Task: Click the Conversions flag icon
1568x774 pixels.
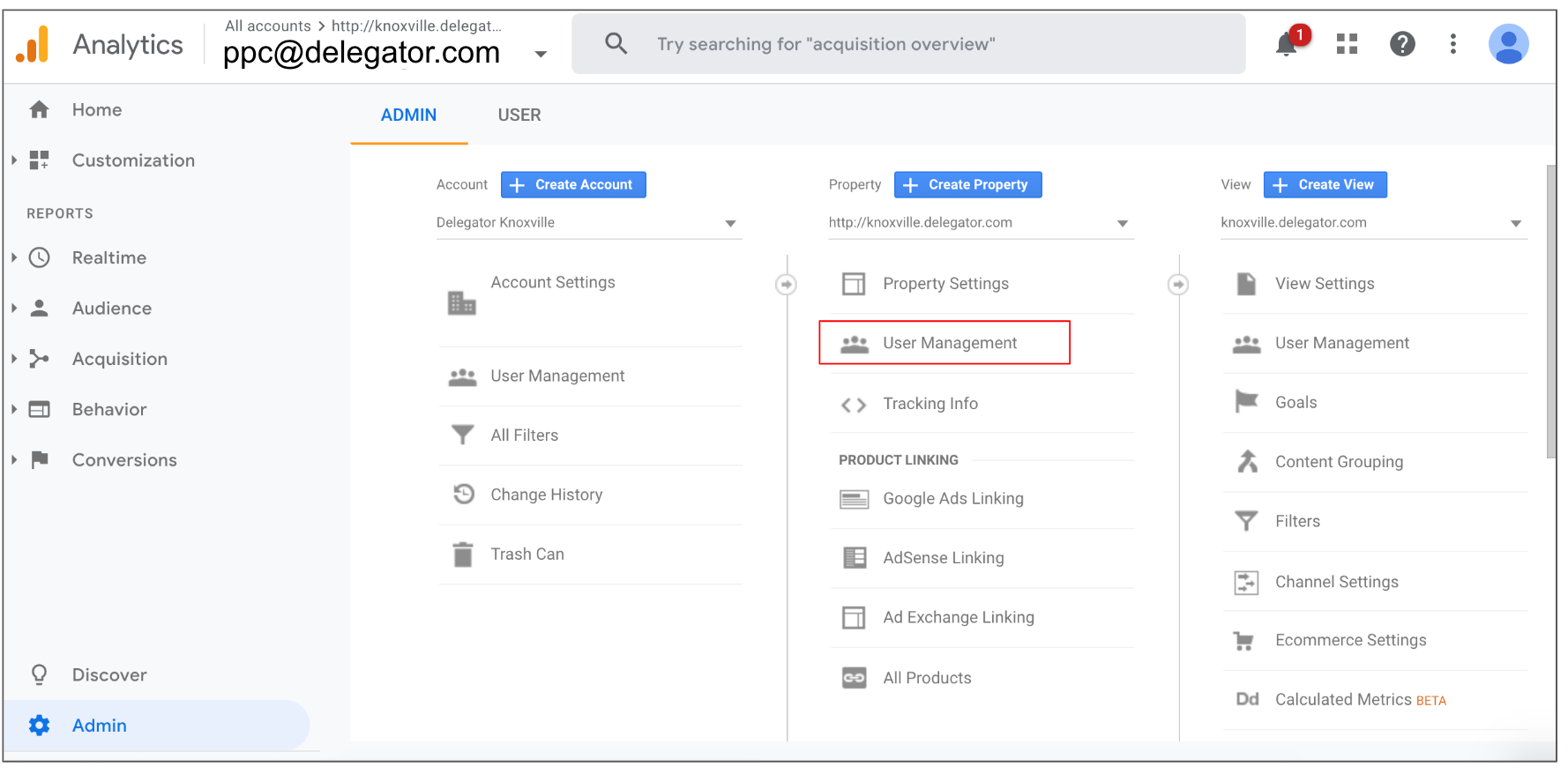Action: 39,459
